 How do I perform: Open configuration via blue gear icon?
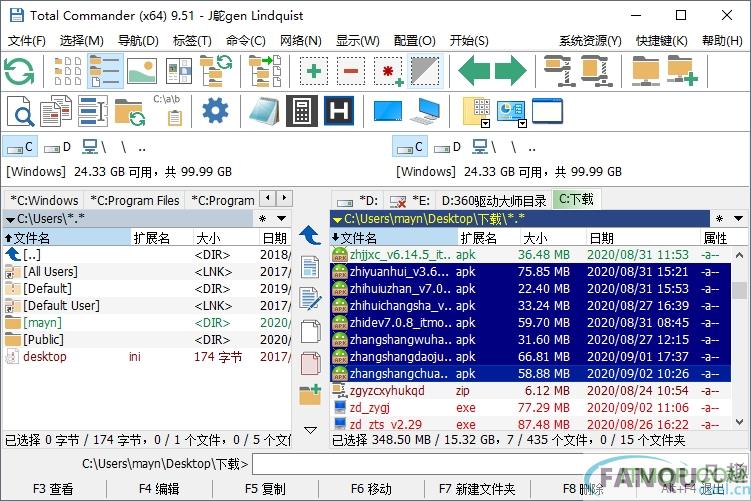[x=216, y=111]
